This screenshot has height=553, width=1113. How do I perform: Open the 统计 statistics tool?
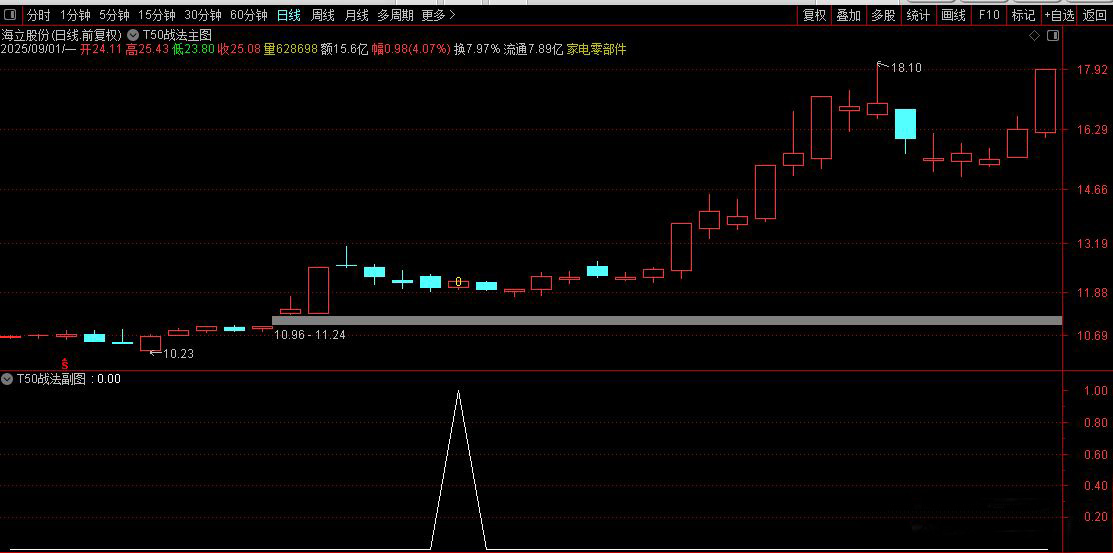point(918,15)
